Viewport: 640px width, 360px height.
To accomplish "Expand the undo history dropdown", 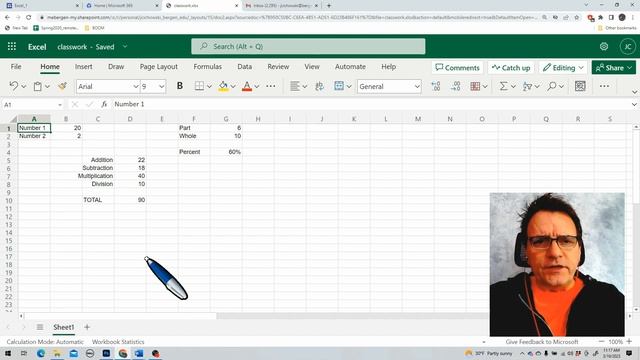I will [x=24, y=87].
